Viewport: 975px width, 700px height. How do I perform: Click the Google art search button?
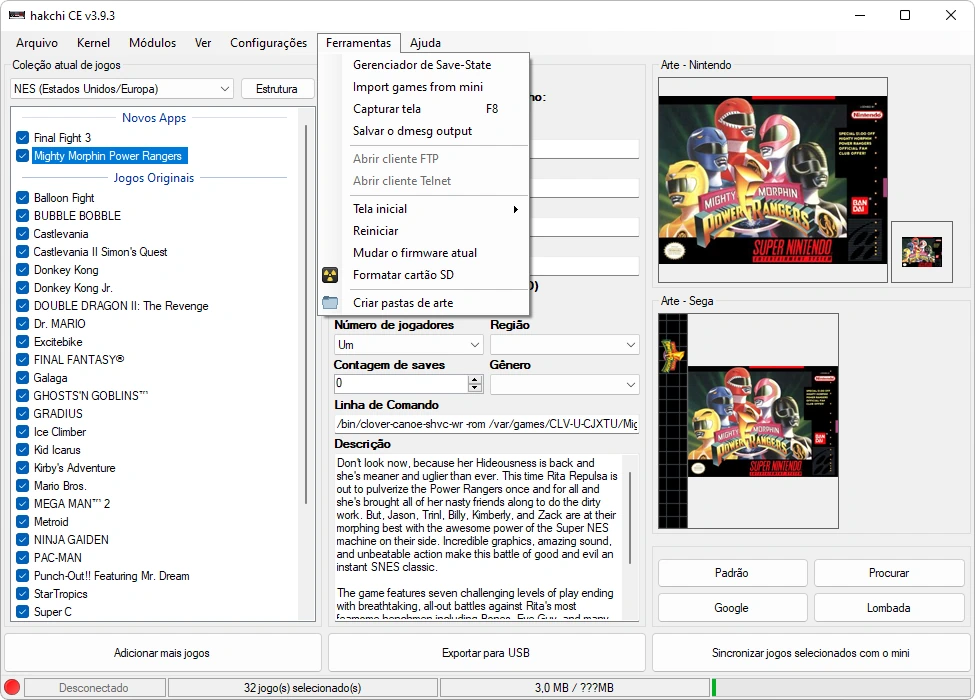(731, 608)
